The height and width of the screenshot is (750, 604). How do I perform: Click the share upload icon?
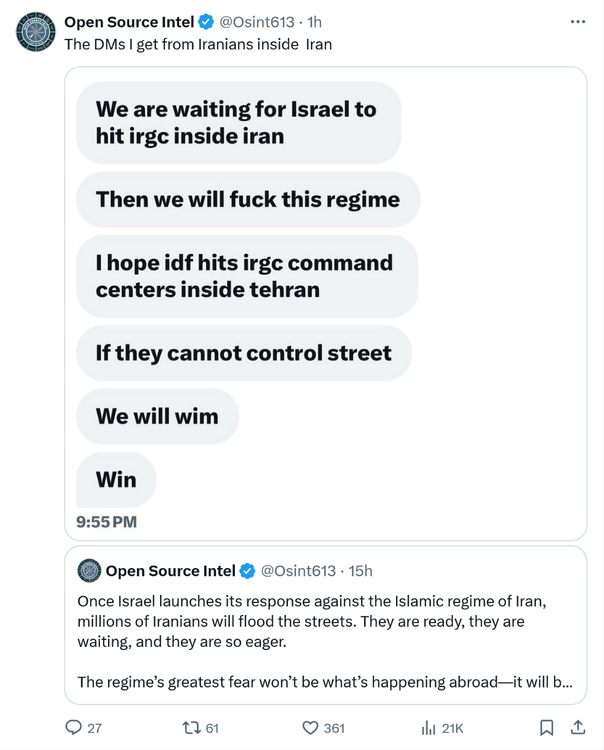[578, 727]
